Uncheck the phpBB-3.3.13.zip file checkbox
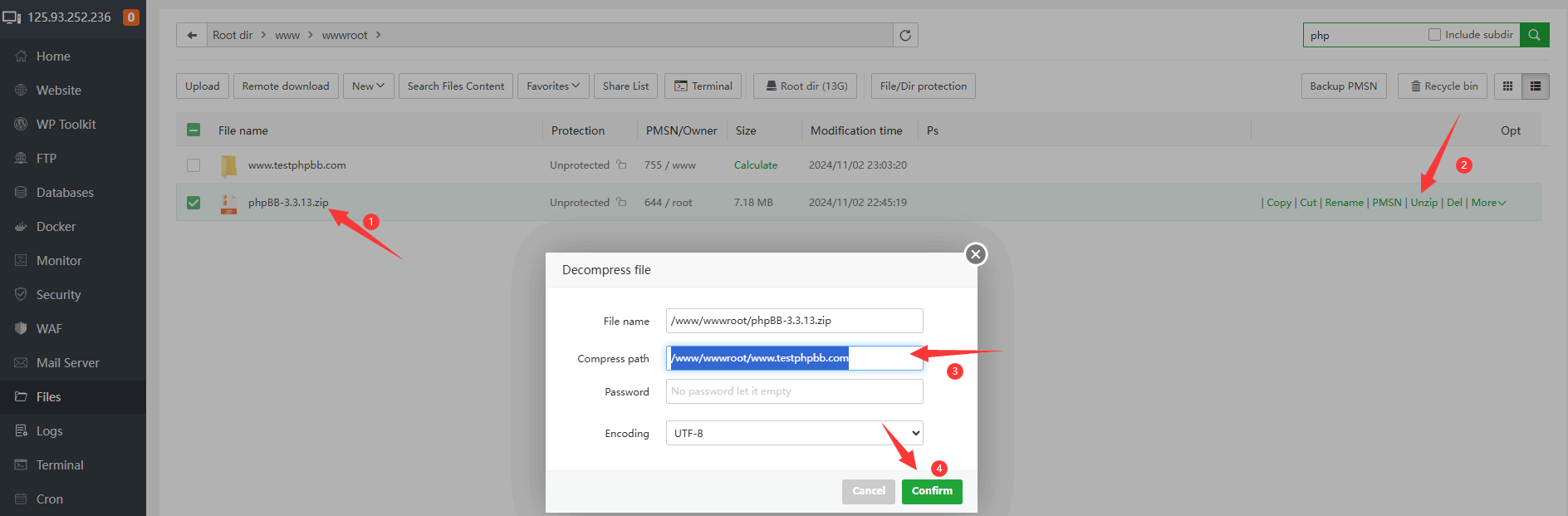Image resolution: width=1568 pixels, height=516 pixels. (194, 203)
